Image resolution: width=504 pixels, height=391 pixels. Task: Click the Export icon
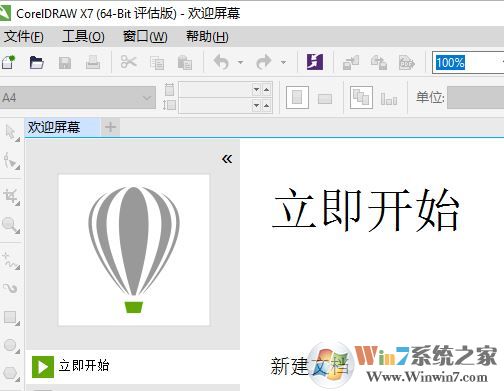(x=379, y=62)
